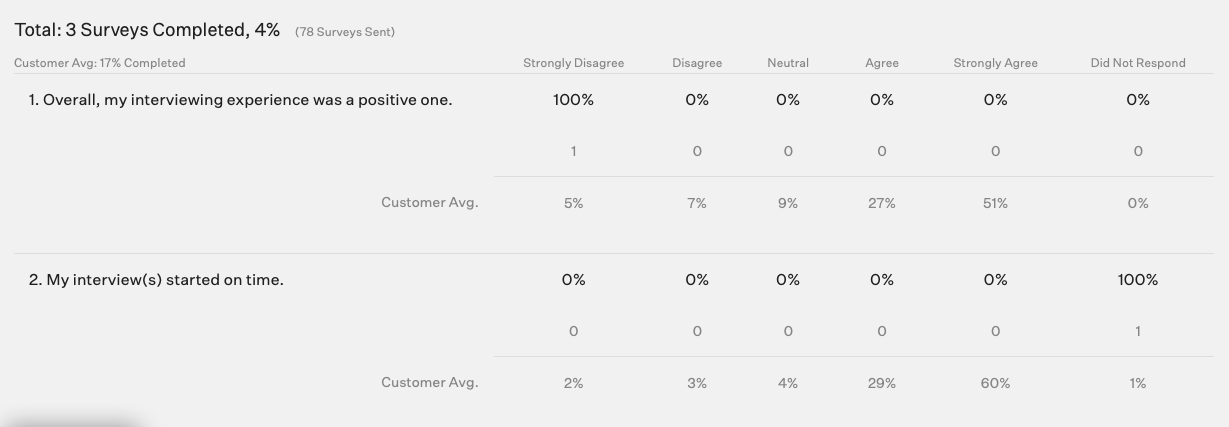Screen dimensions: 1229x427
Task: Select question 2 about interviews starting on time
Action: [x=156, y=280]
